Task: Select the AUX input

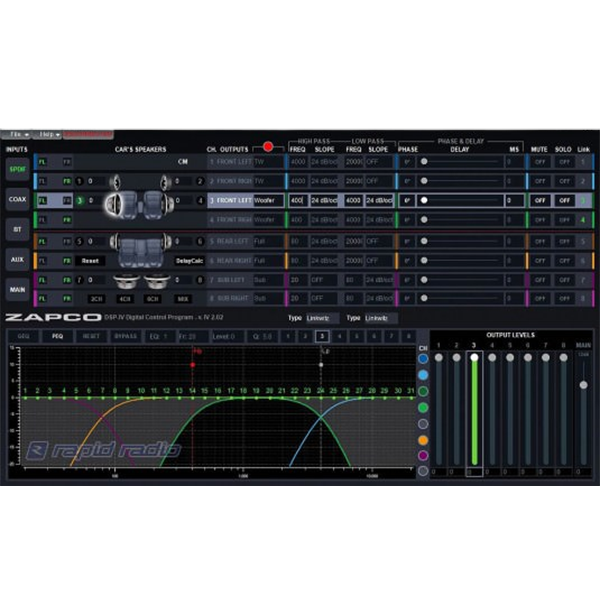Action: coord(17,259)
